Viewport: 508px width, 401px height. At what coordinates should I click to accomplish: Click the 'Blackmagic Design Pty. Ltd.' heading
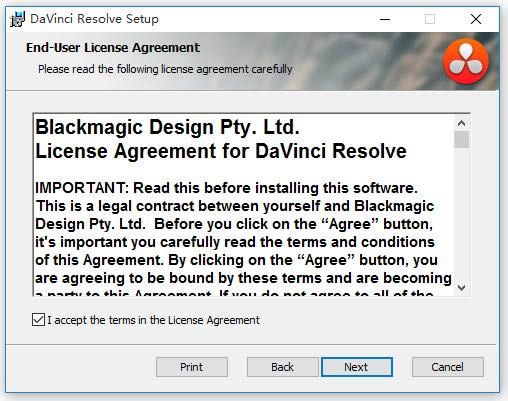click(167, 127)
